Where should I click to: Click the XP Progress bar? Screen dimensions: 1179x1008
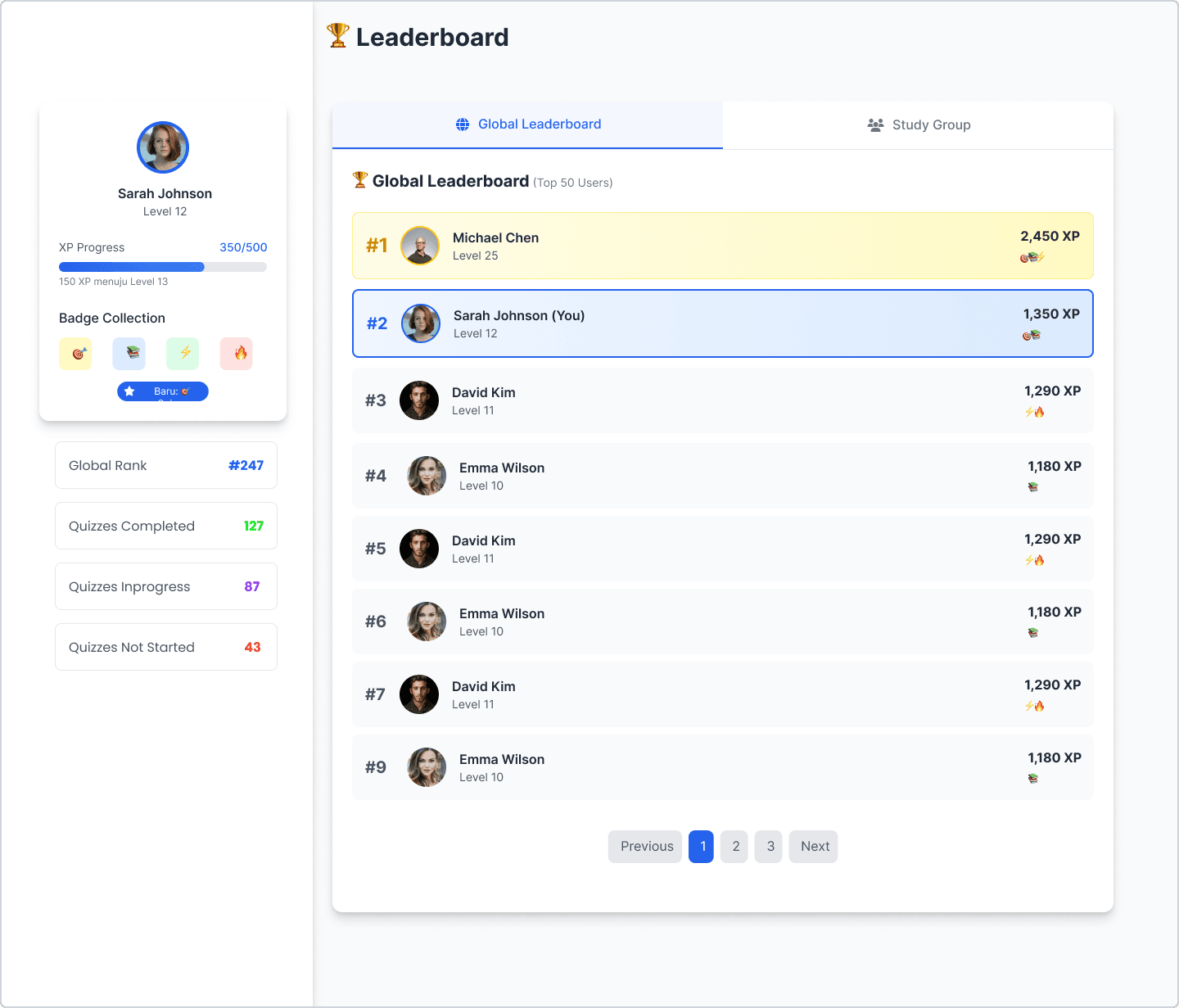click(x=163, y=267)
